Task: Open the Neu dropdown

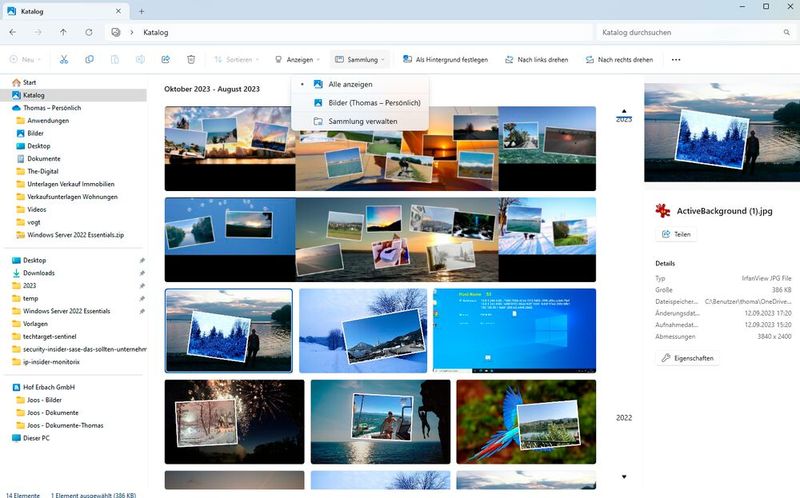Action: click(25, 60)
